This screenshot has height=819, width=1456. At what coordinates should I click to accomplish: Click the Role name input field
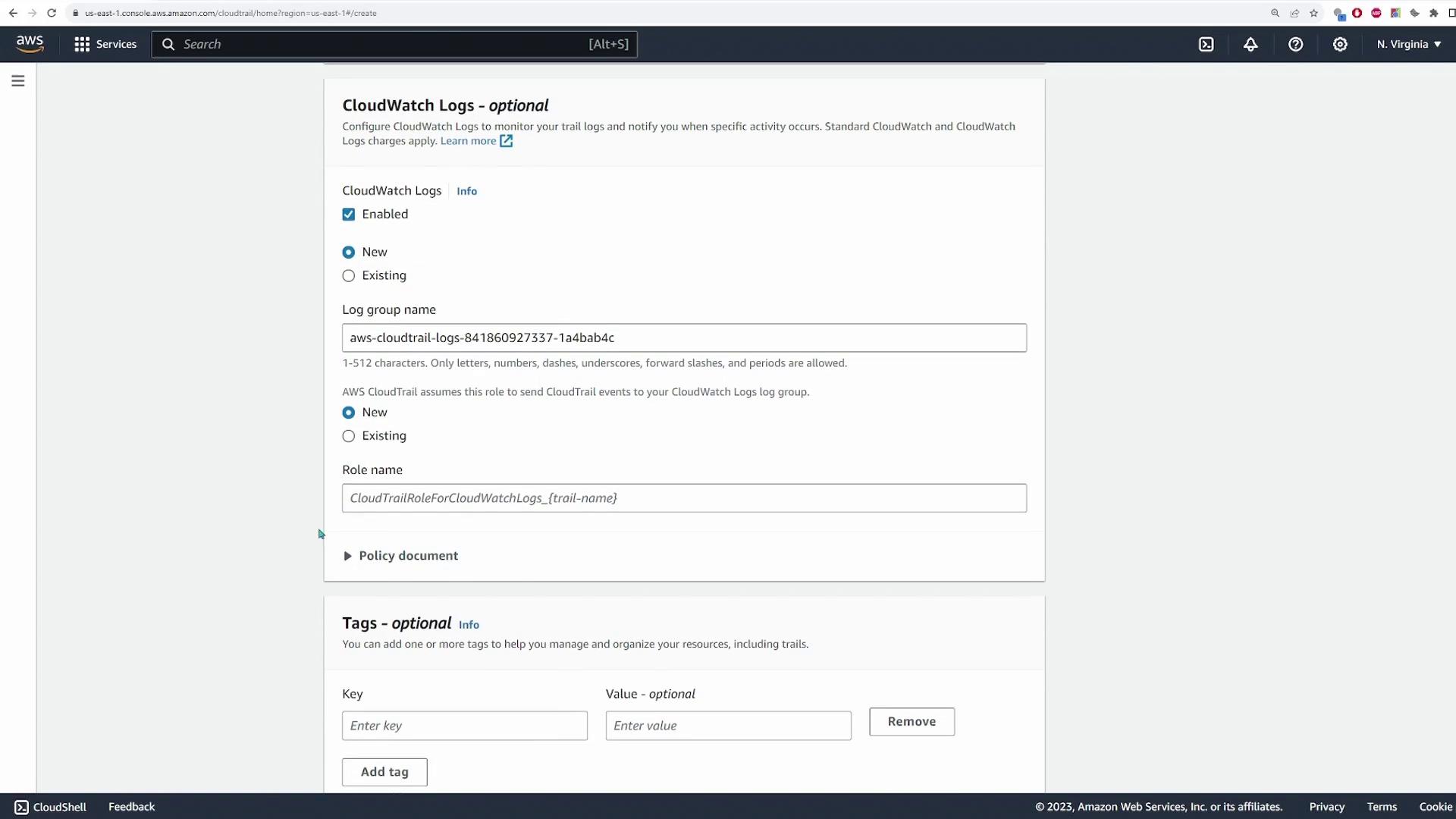pos(684,498)
